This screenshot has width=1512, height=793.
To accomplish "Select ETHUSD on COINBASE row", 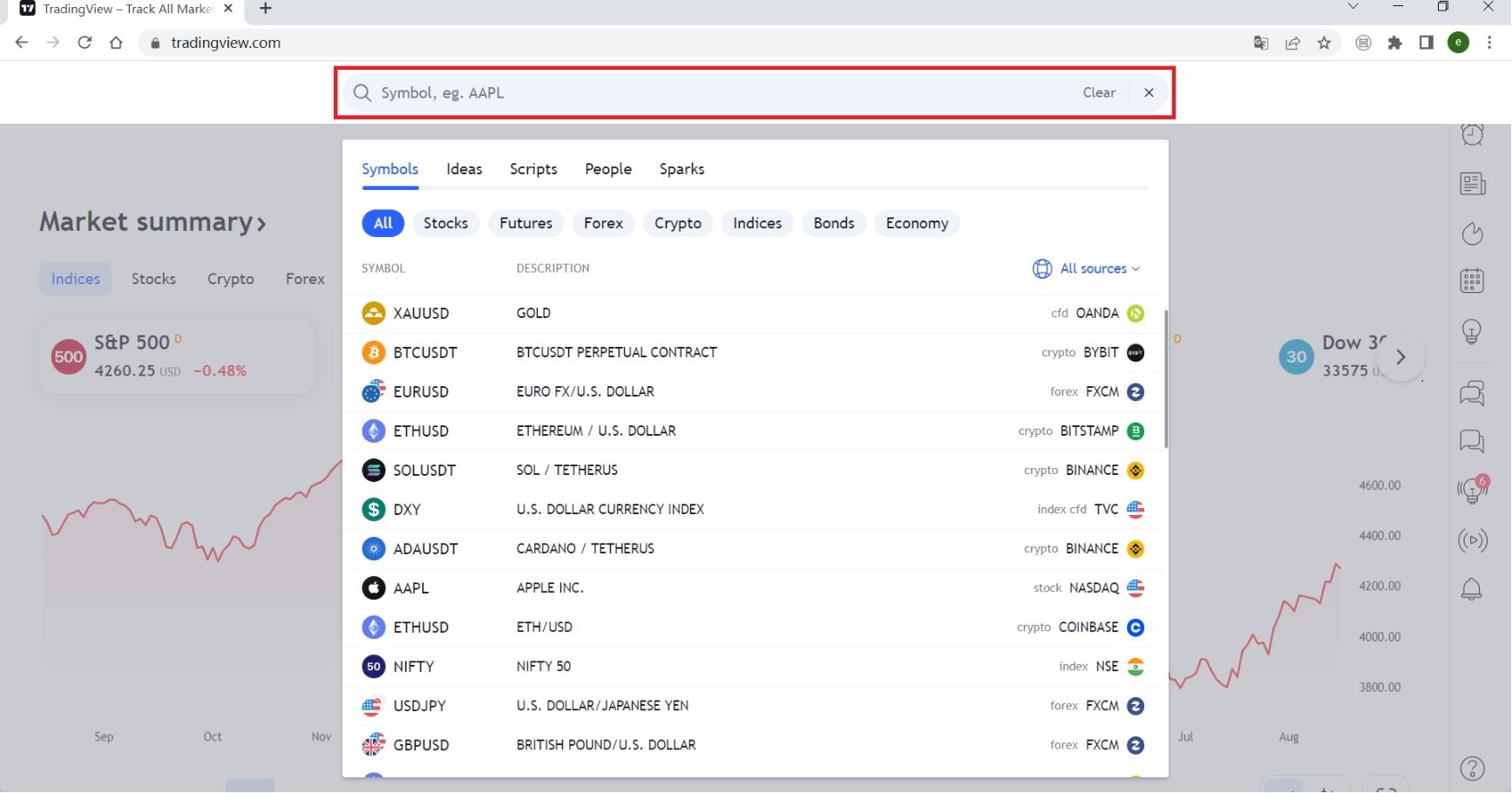I will [753, 627].
